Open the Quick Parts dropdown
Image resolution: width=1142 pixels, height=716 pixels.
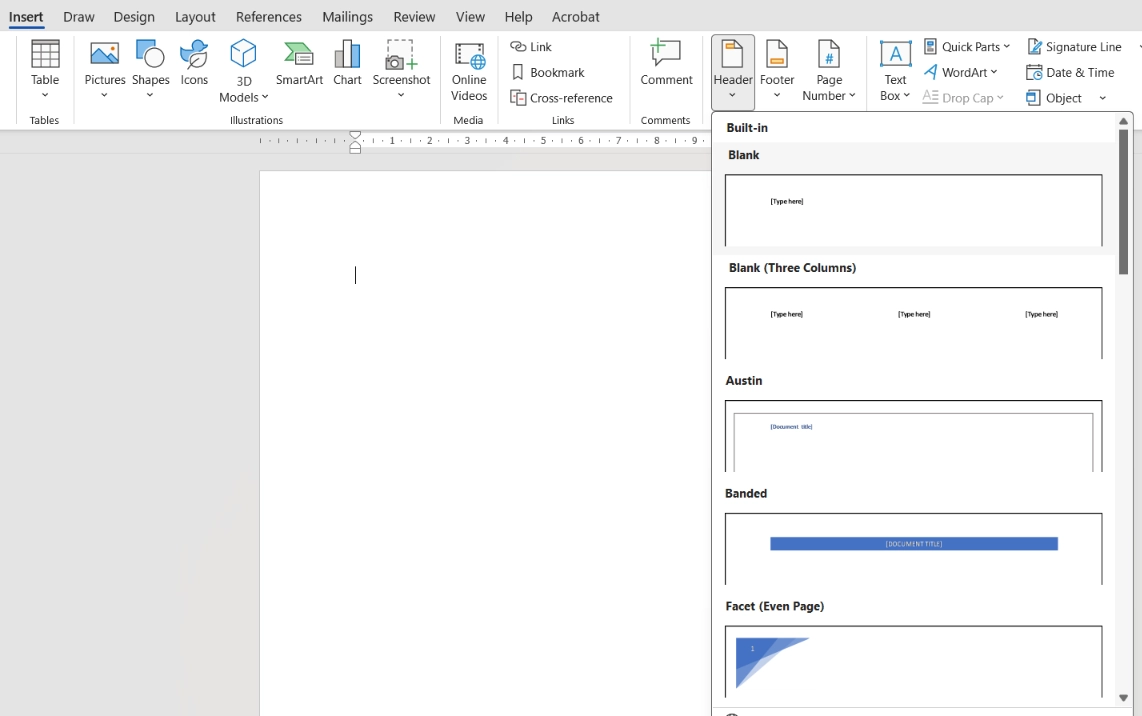click(967, 47)
